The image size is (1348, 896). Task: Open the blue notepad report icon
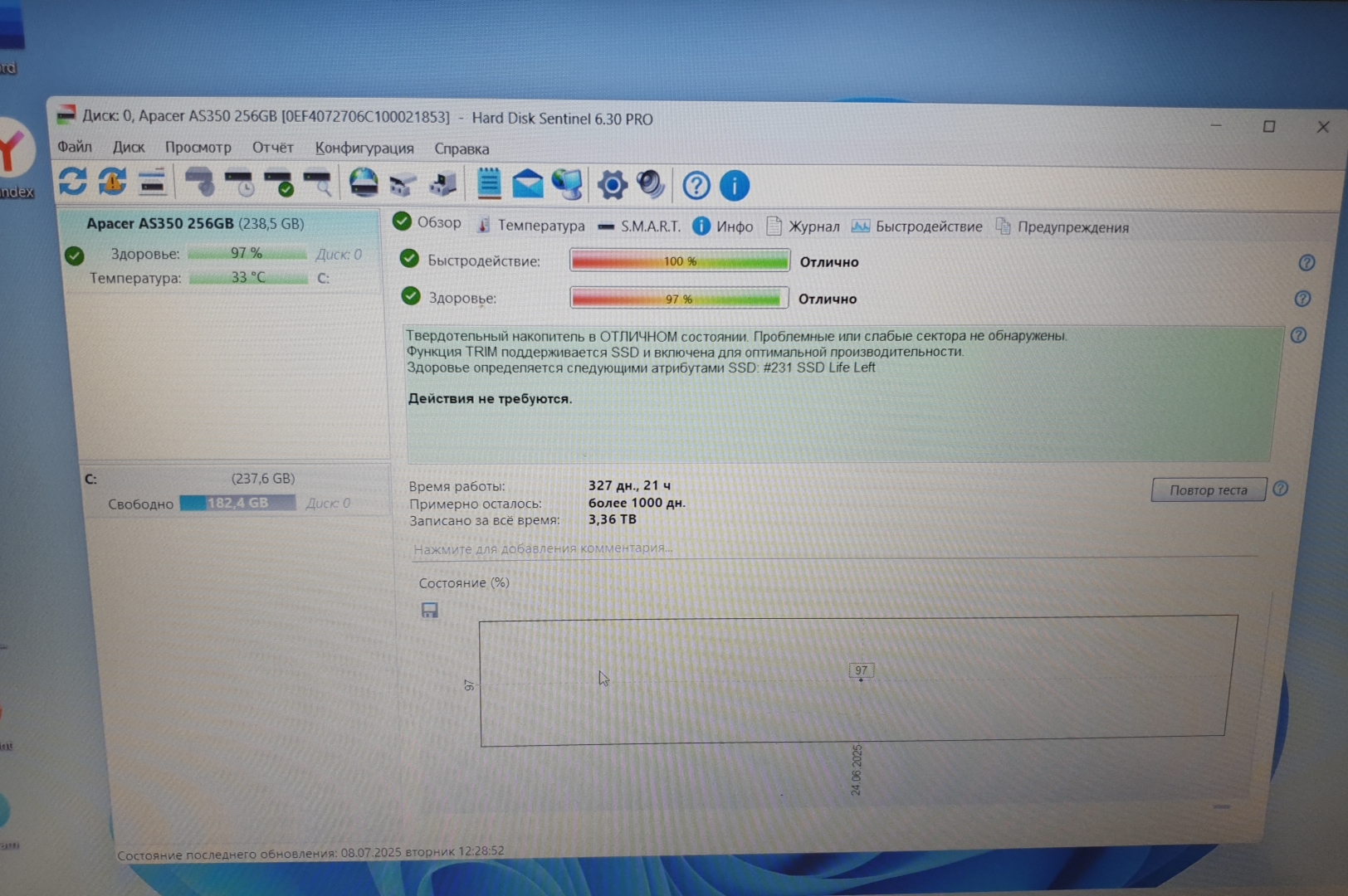pos(489,184)
